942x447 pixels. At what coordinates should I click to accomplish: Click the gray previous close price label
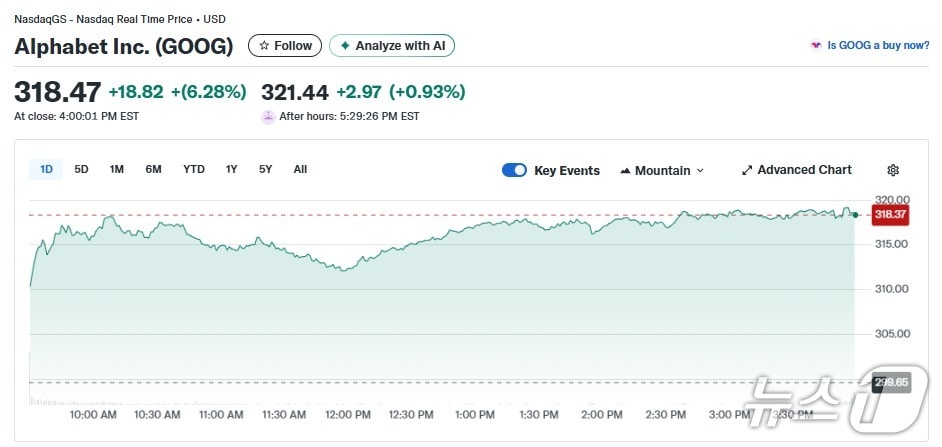point(889,382)
